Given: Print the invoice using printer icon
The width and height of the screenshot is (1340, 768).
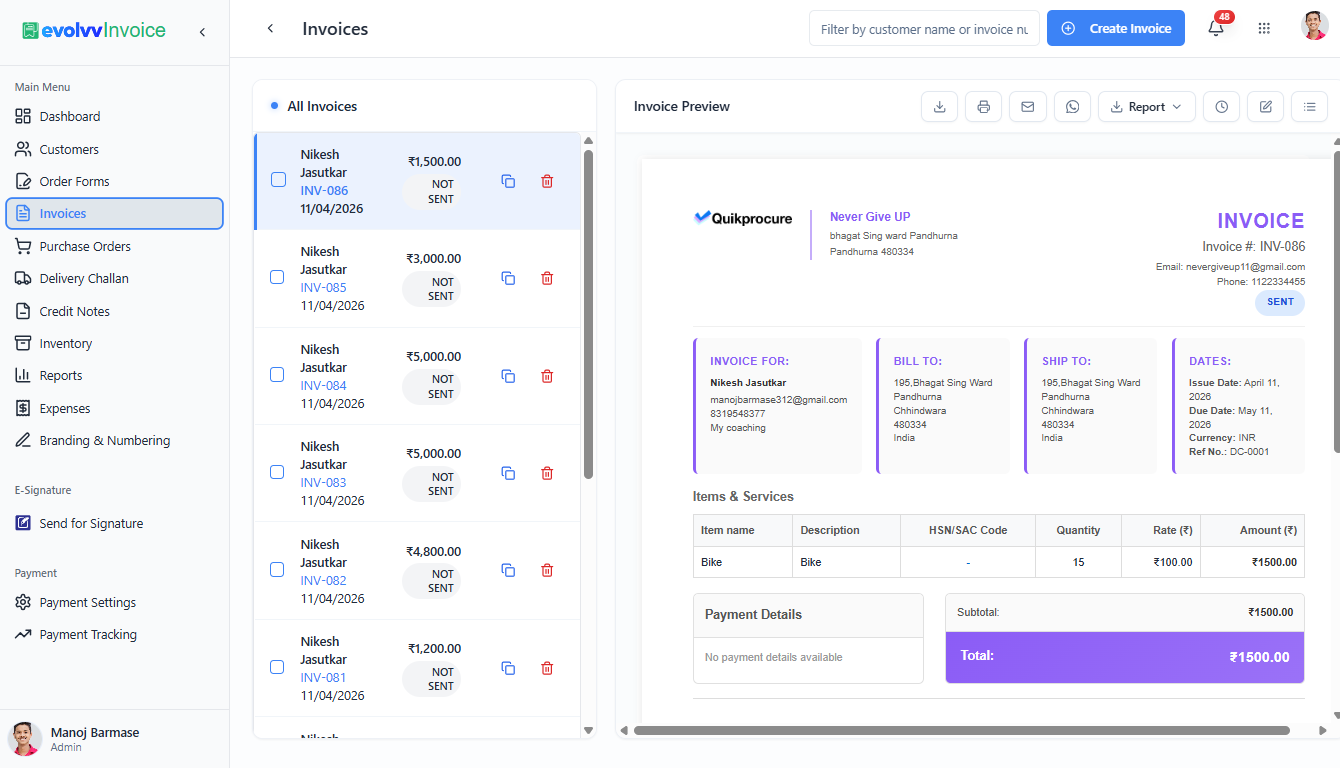Looking at the screenshot, I should (x=984, y=107).
